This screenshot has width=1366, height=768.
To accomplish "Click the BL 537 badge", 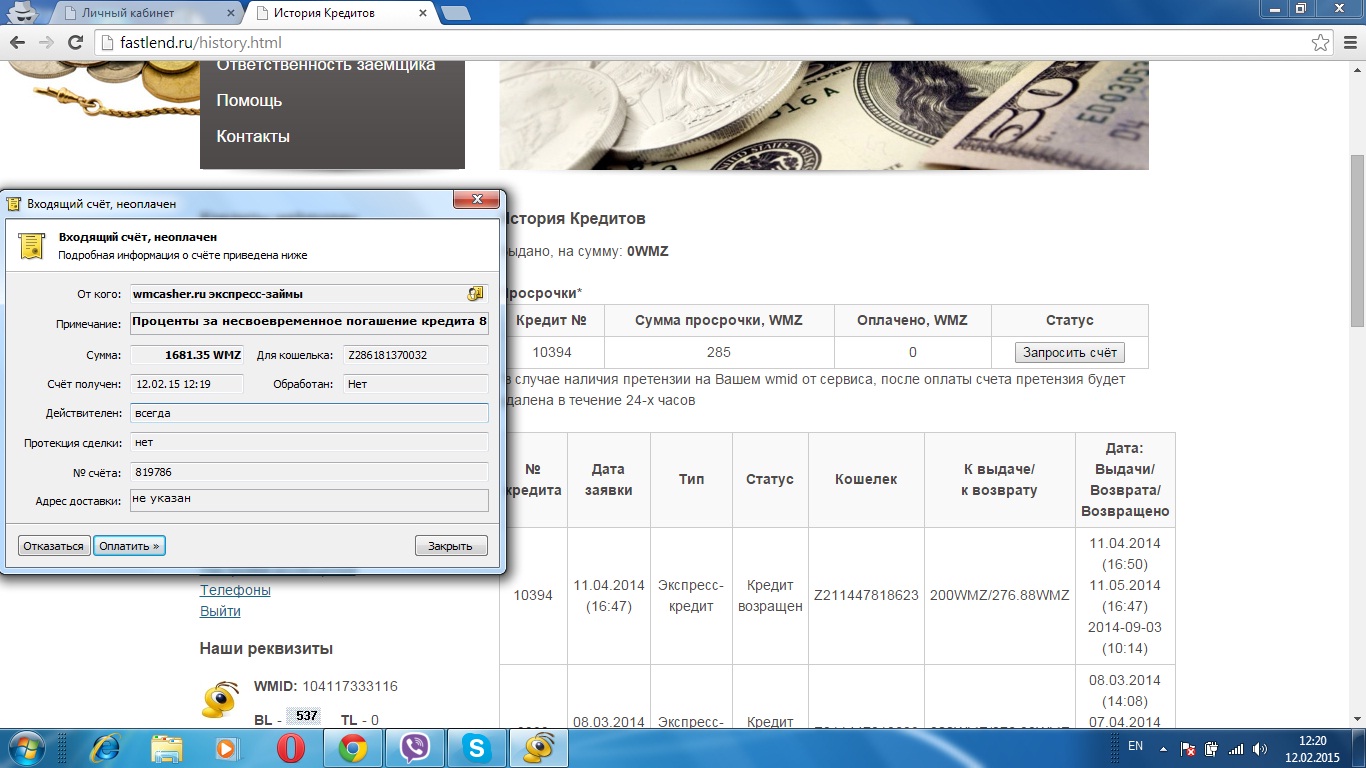I will [x=303, y=716].
